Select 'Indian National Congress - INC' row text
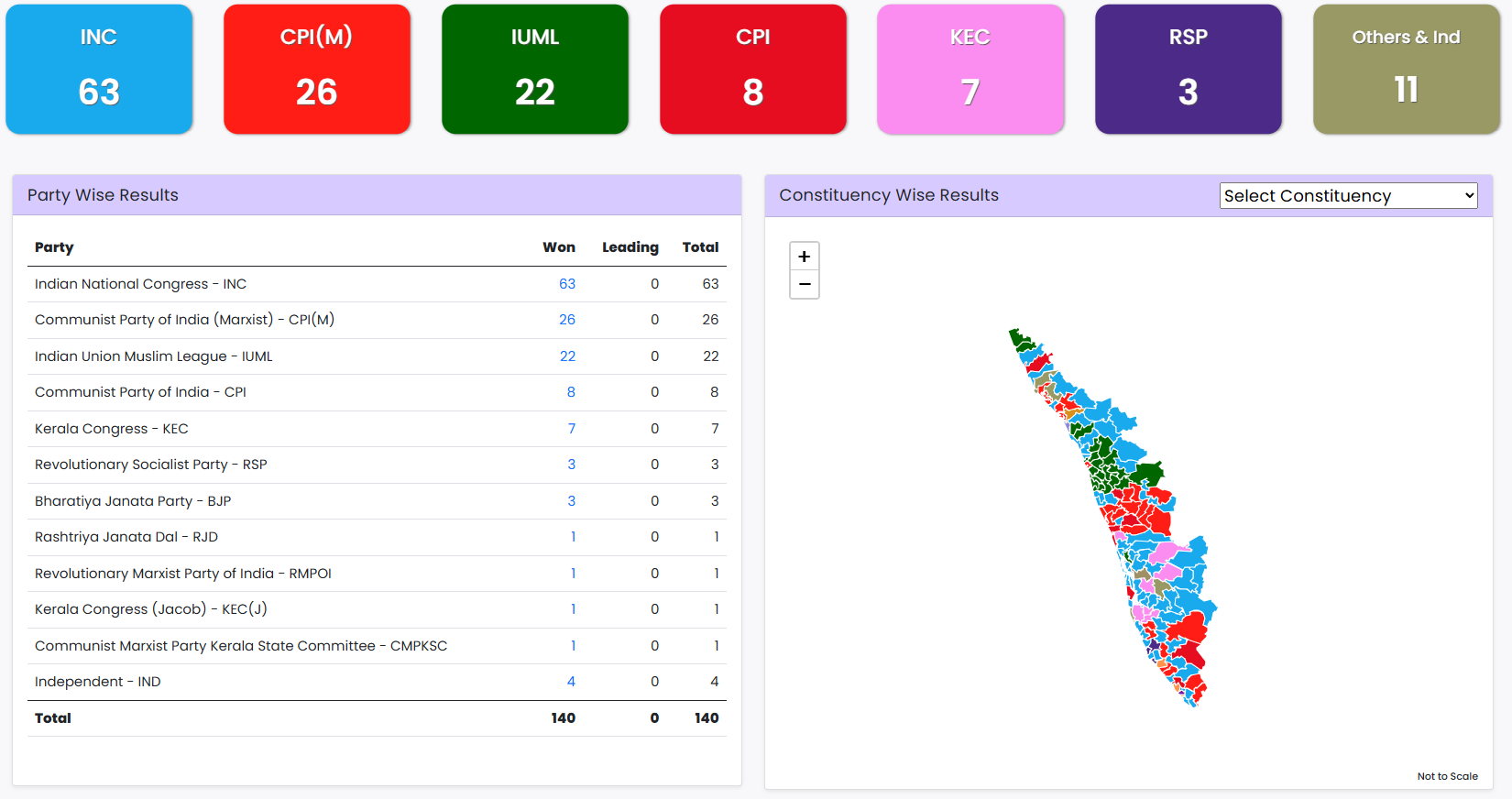This screenshot has height=799, width=1512. (140, 284)
